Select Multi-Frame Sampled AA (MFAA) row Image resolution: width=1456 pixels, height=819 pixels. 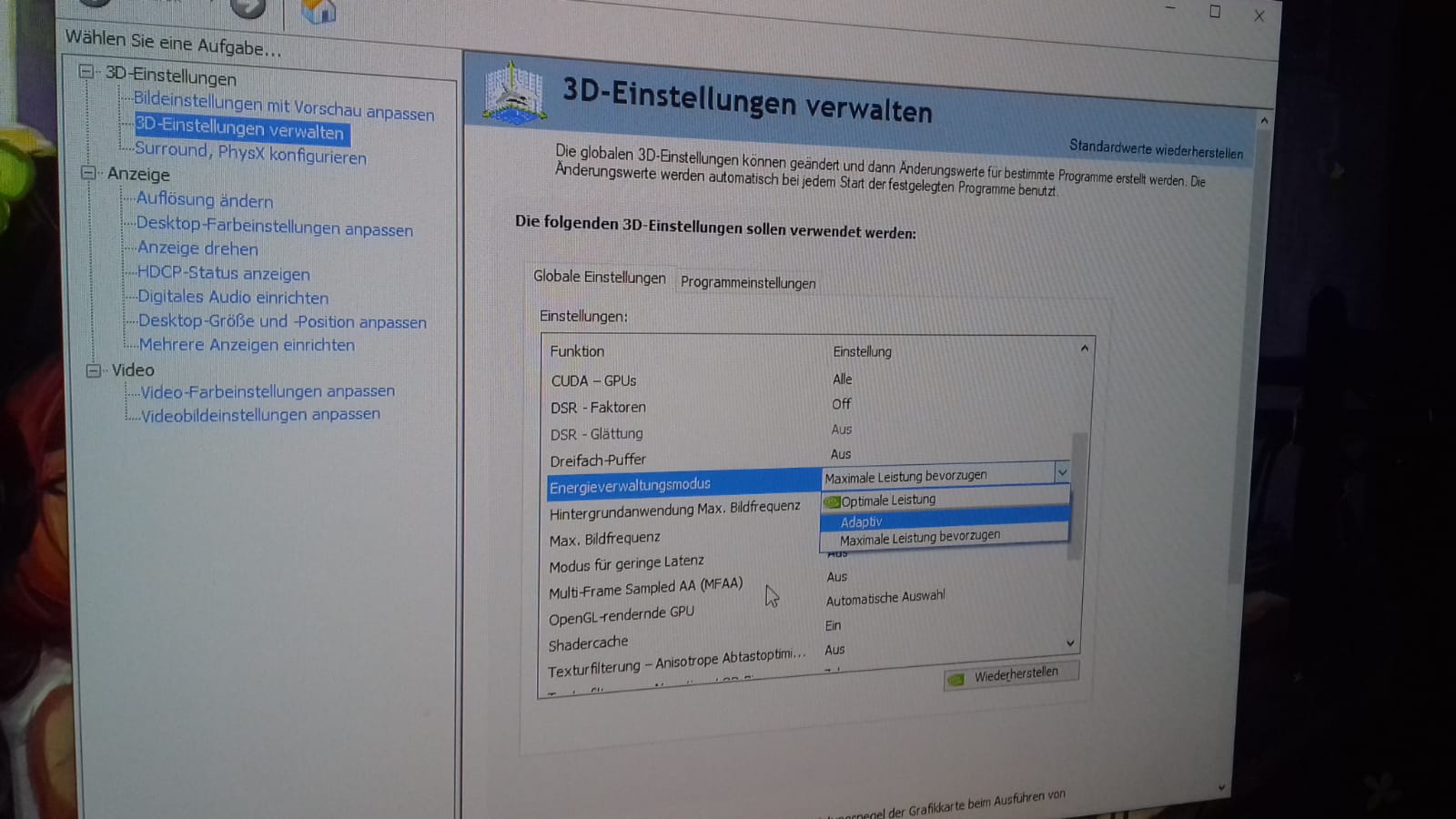(645, 588)
